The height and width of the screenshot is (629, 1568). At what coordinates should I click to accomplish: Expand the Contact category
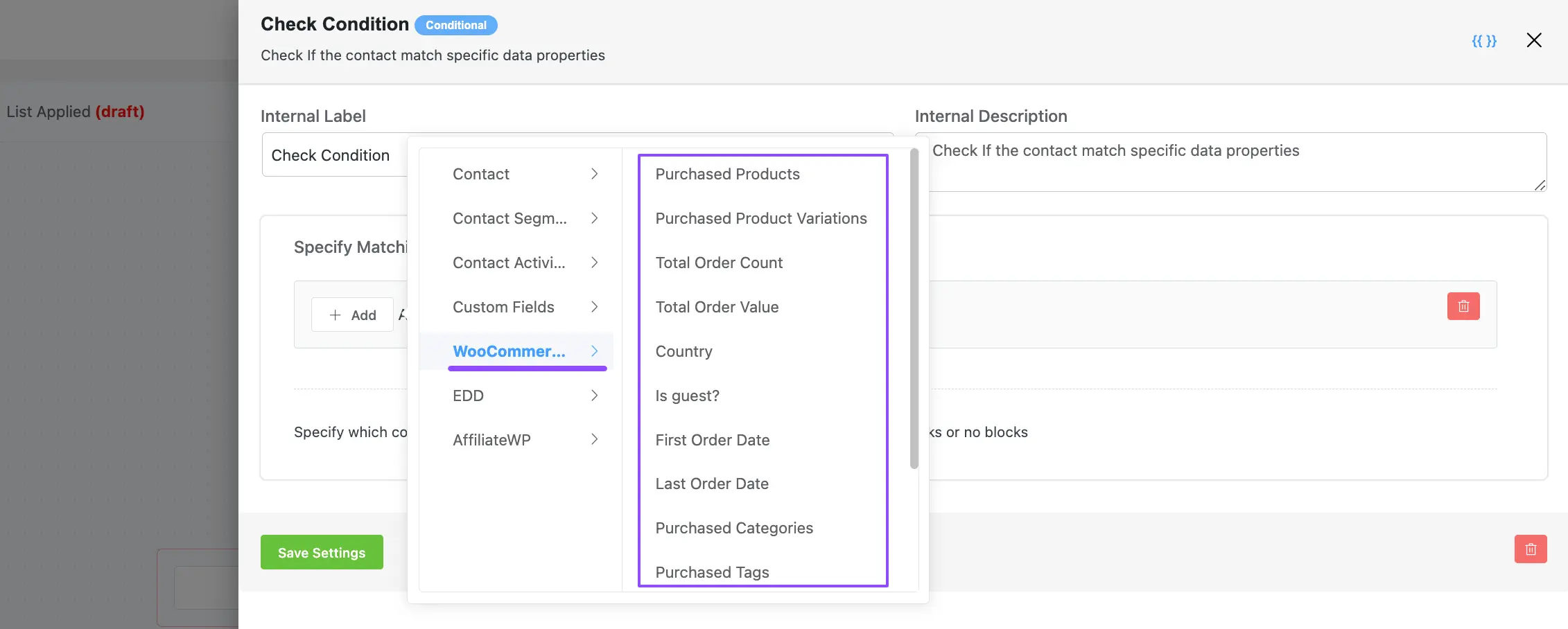click(516, 174)
